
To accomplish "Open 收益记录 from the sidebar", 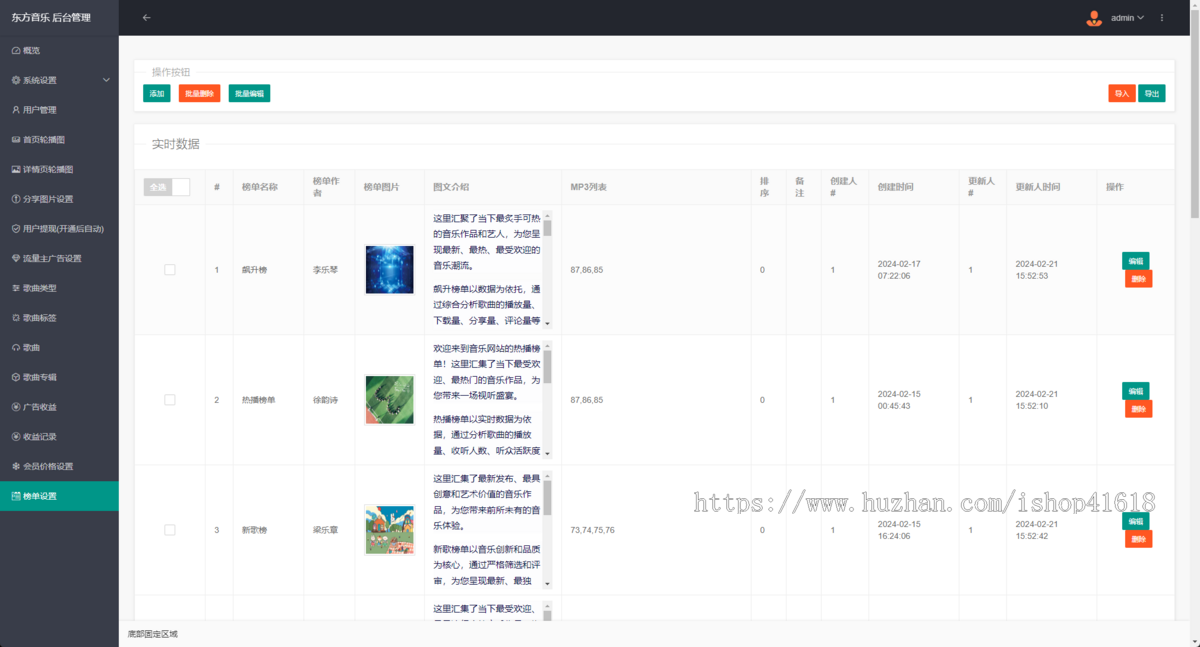I will point(59,437).
